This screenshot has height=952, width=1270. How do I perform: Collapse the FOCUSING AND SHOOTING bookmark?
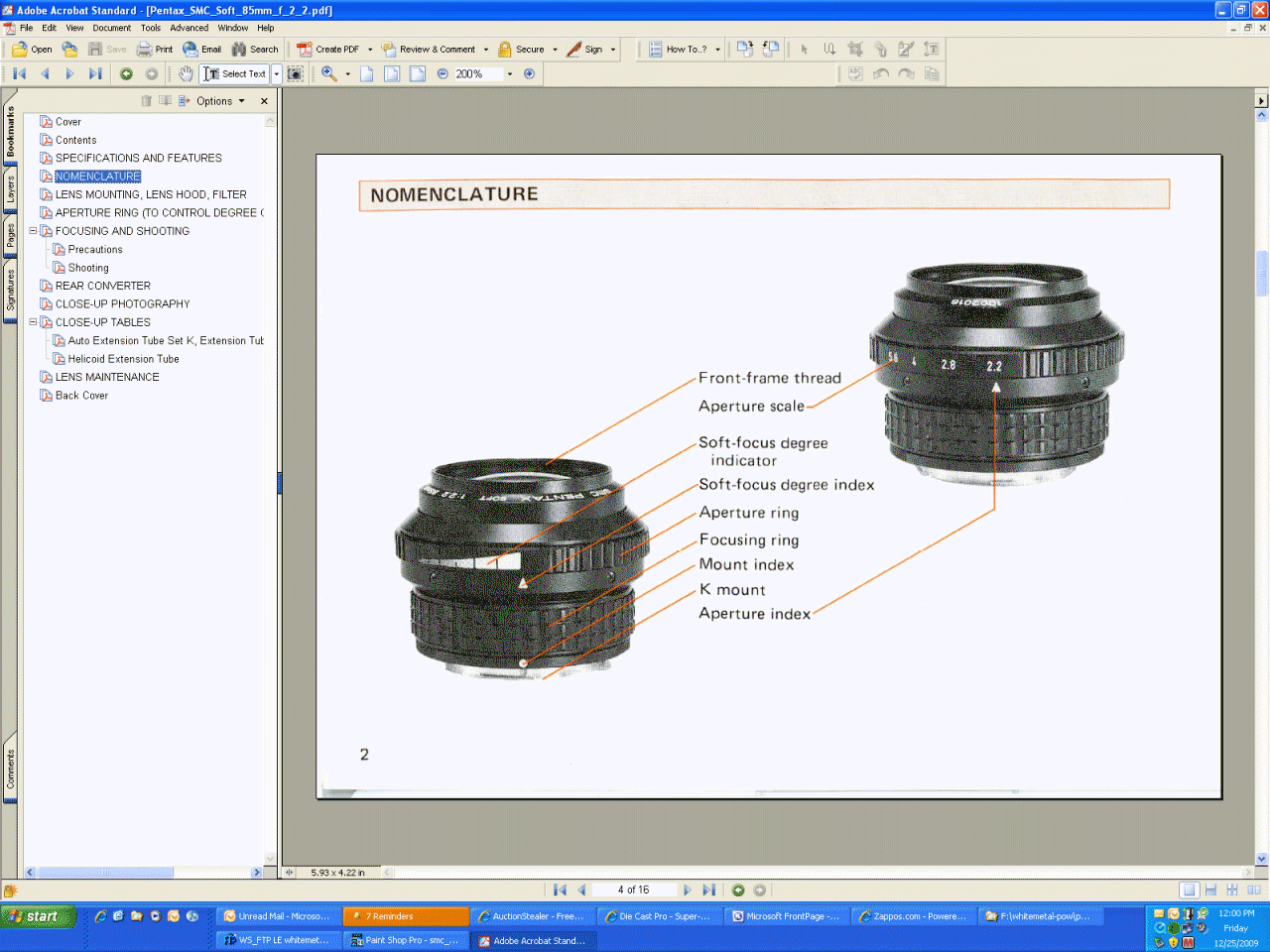coord(33,231)
